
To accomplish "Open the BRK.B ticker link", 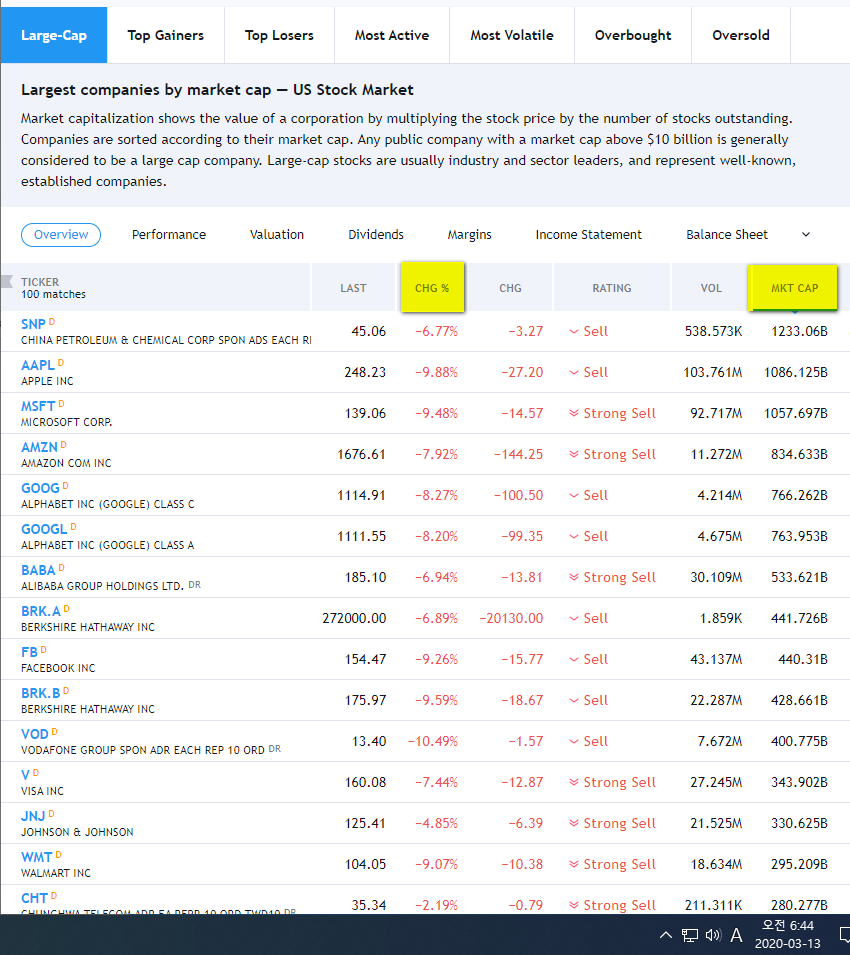I will click(40, 693).
